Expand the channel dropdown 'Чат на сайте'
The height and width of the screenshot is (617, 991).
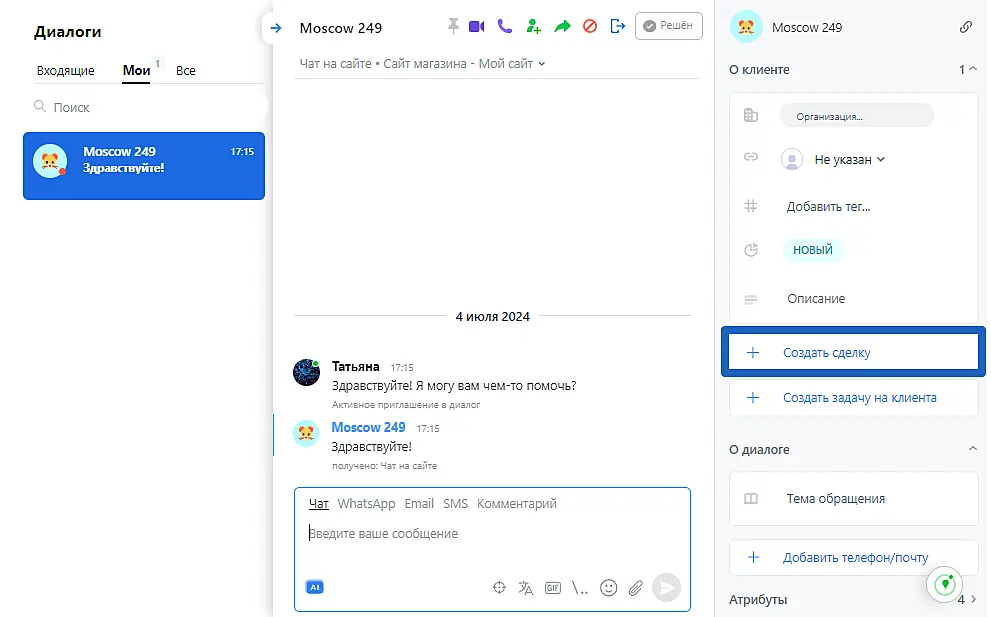pyautogui.click(x=423, y=64)
